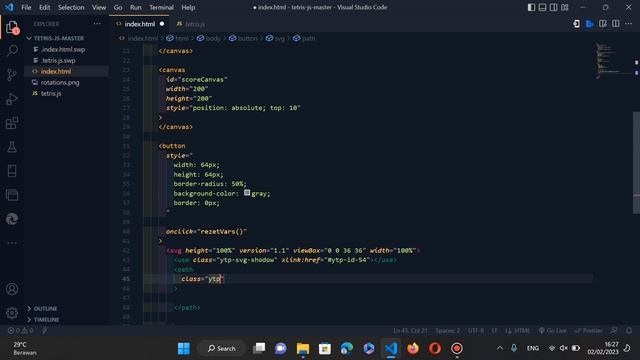Open Firefox from the taskbar
Viewport: 640px width, 360px height.
tap(413, 348)
